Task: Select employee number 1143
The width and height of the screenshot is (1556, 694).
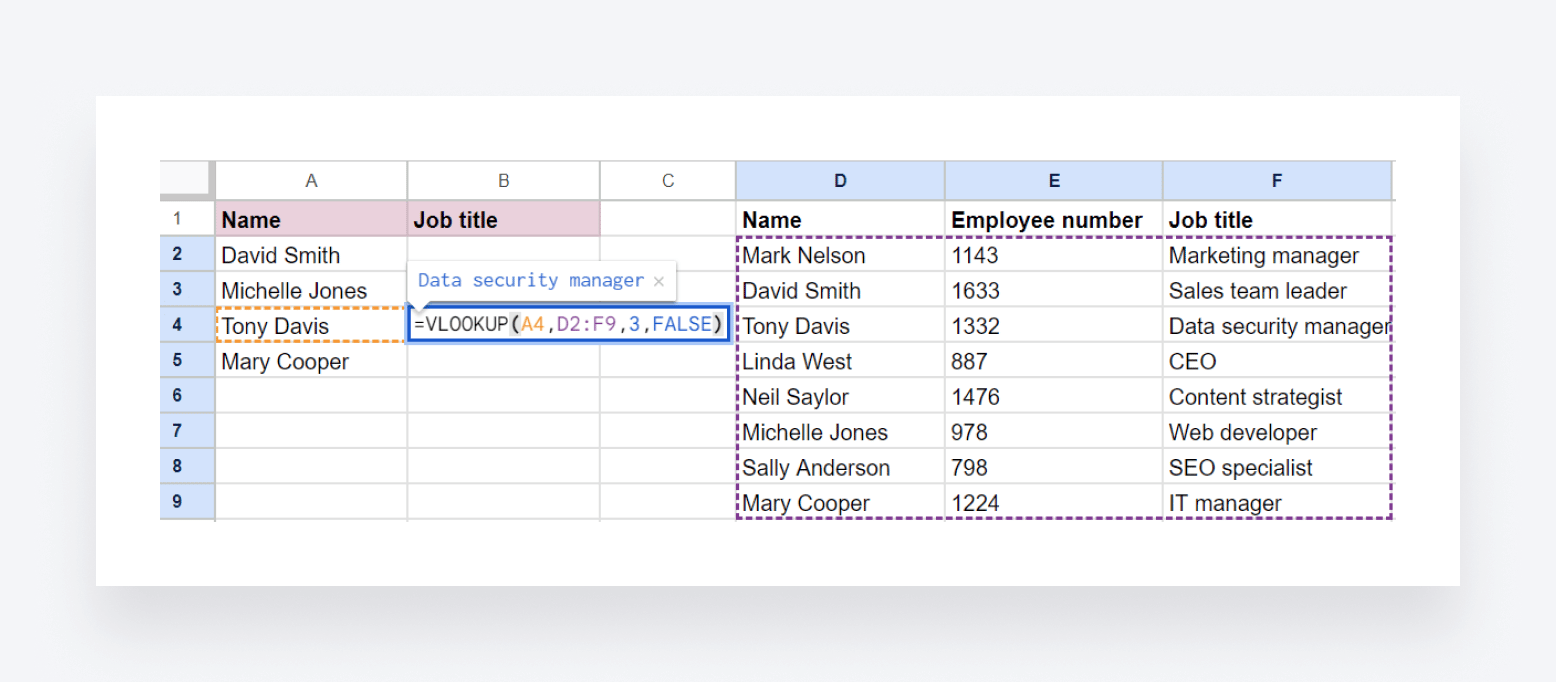Action: click(1054, 255)
